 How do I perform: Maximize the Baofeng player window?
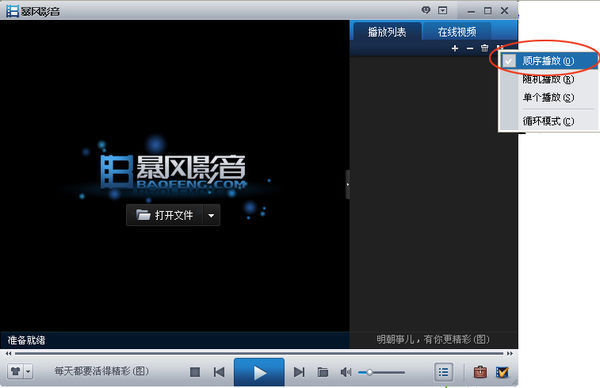coord(488,11)
